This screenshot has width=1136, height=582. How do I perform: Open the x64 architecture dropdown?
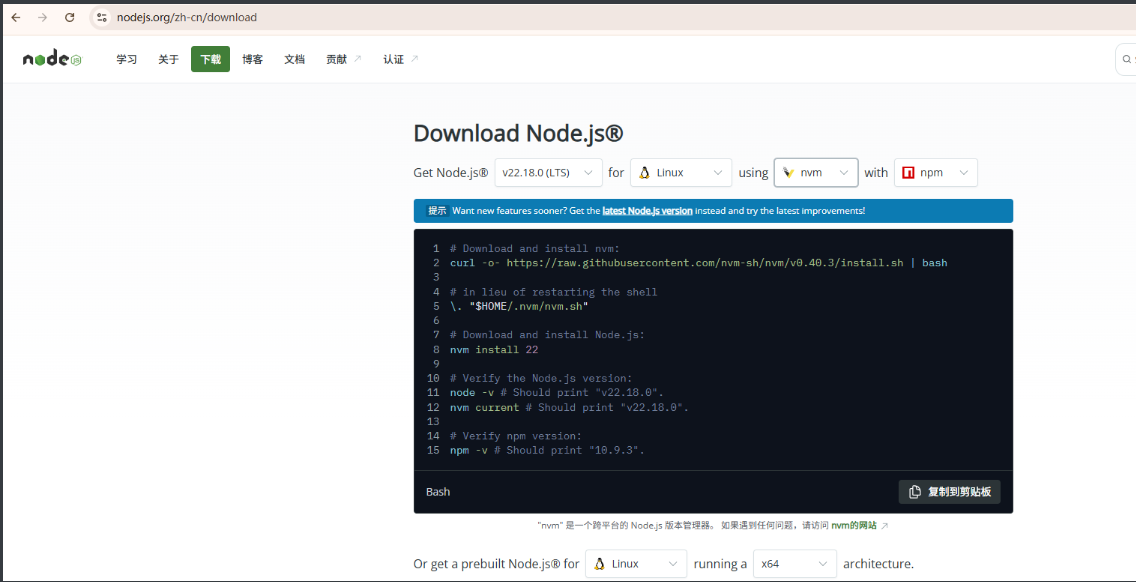[x=795, y=563]
